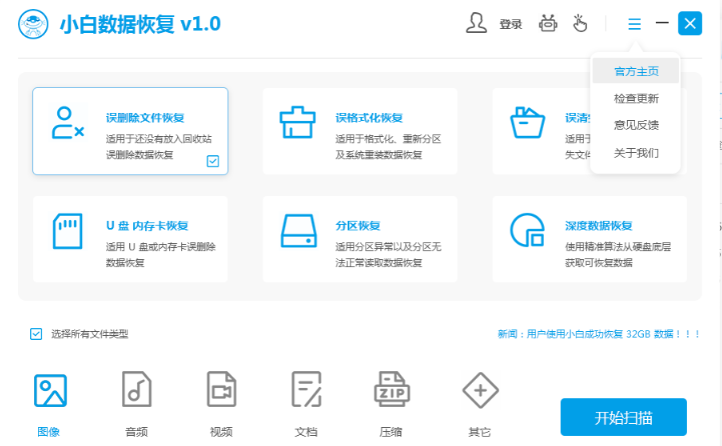Select the audio file type icon

pyautogui.click(x=136, y=389)
